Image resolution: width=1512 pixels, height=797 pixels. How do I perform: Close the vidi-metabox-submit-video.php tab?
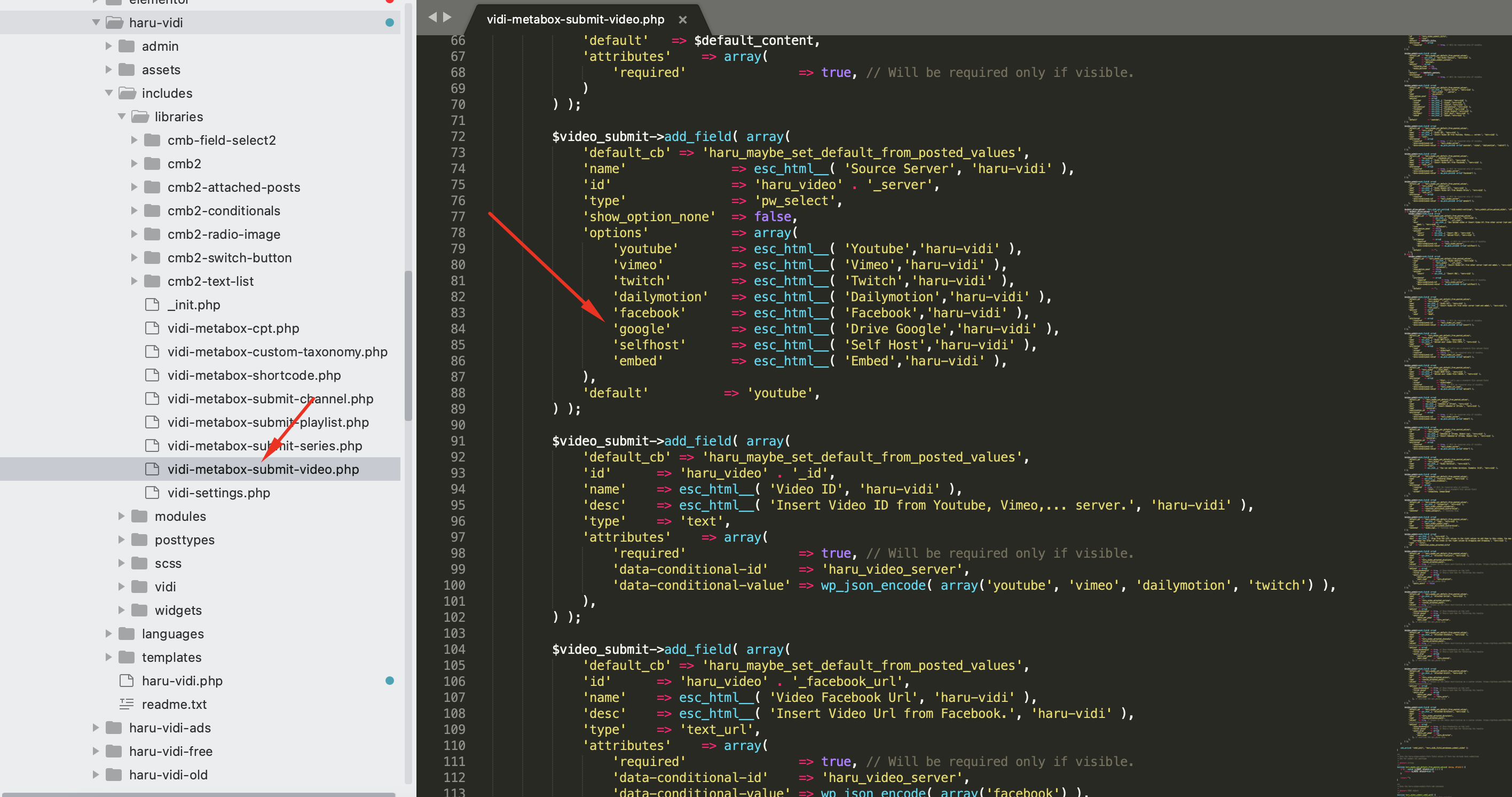683,19
